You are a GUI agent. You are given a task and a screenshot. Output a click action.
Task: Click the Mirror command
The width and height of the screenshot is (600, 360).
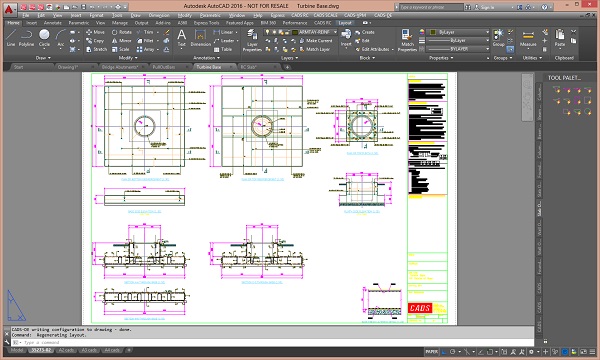click(122, 41)
